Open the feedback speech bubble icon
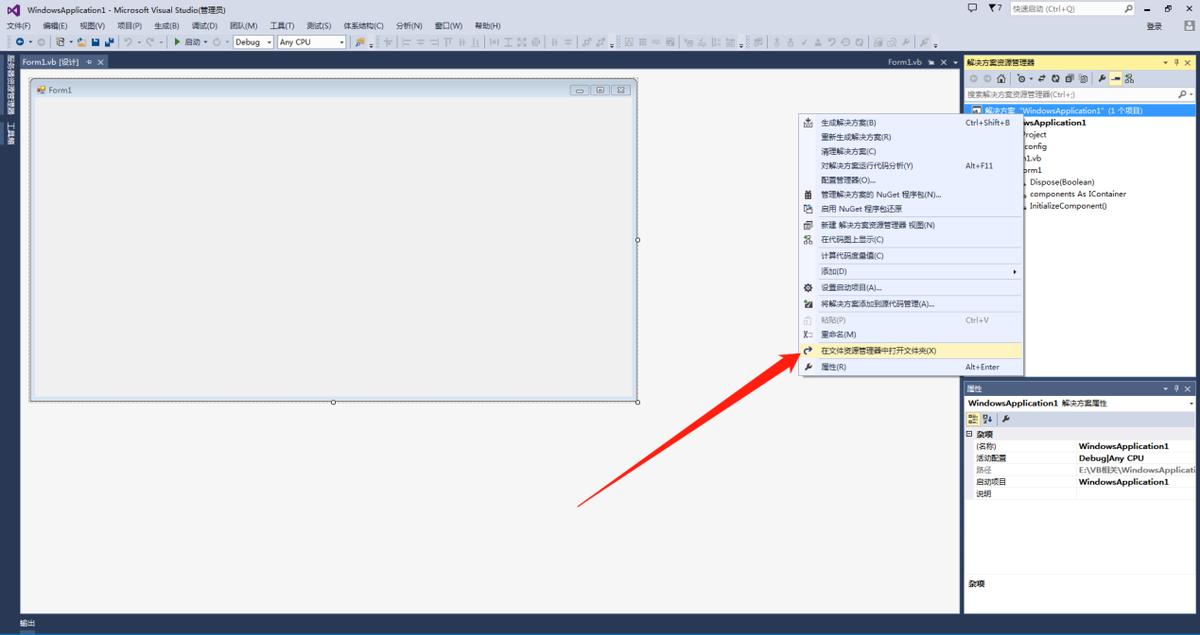 (972, 8)
